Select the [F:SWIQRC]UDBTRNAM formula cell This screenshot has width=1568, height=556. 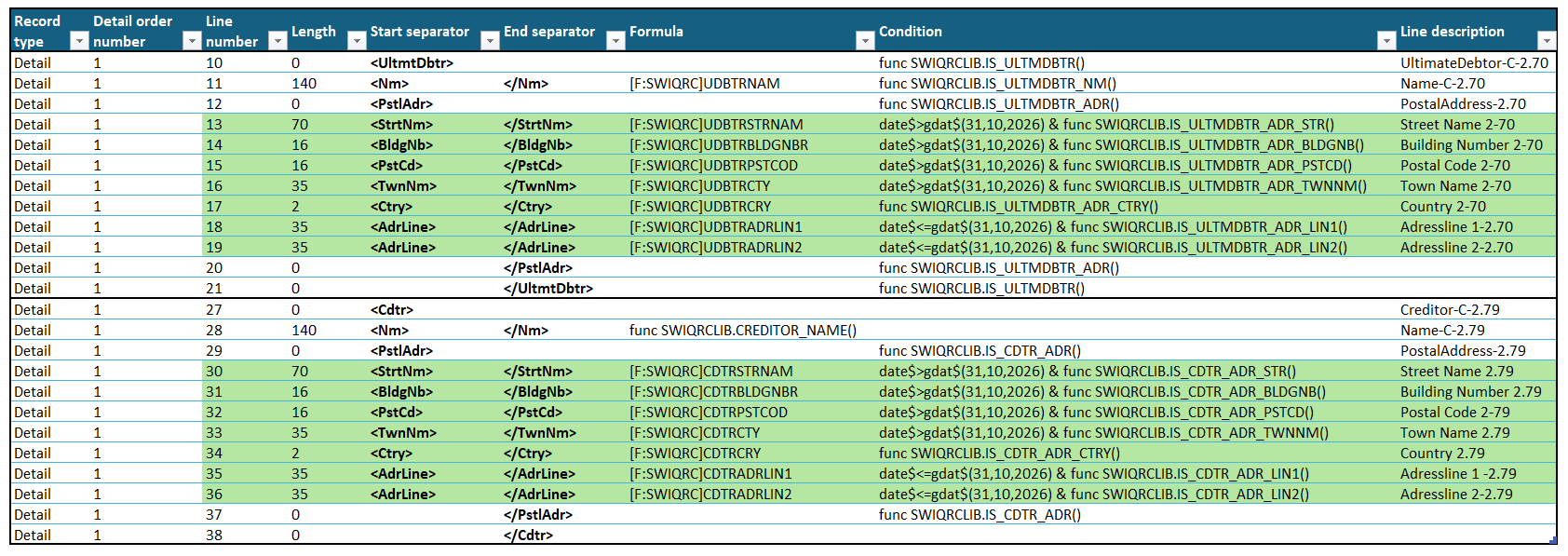click(704, 84)
